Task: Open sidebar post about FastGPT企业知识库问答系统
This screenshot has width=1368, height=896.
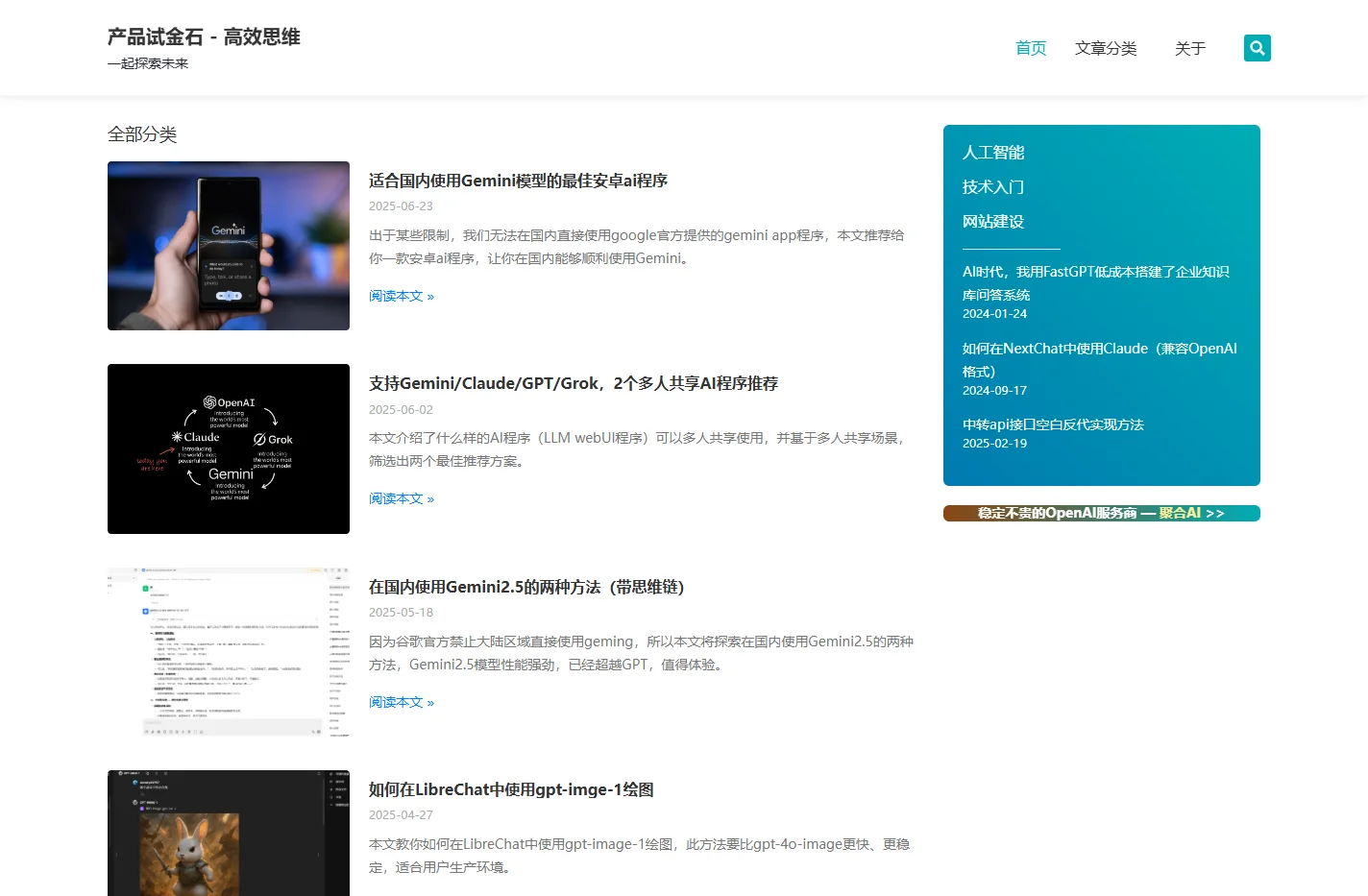Action: [x=1096, y=283]
